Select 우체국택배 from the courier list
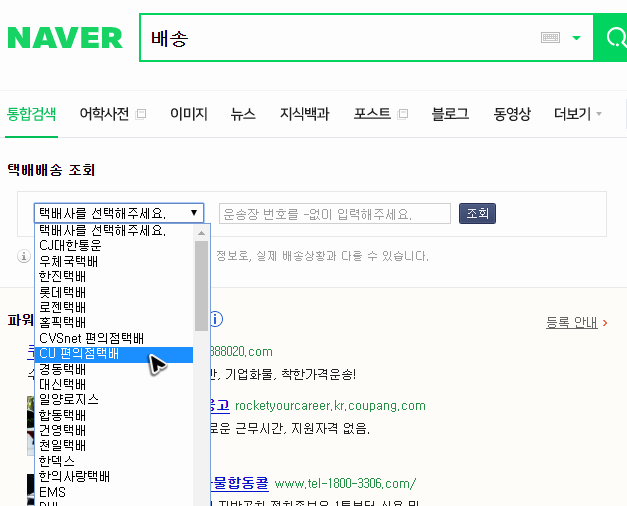Viewport: 627px width, 506px height. [114, 261]
